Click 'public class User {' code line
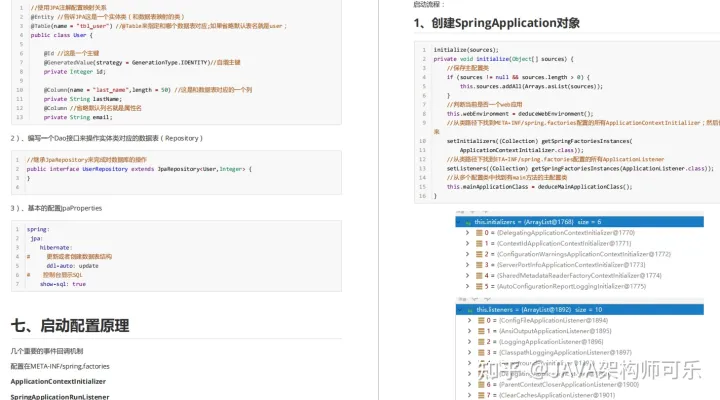Viewport: 720px width, 400px height. (x=62, y=35)
